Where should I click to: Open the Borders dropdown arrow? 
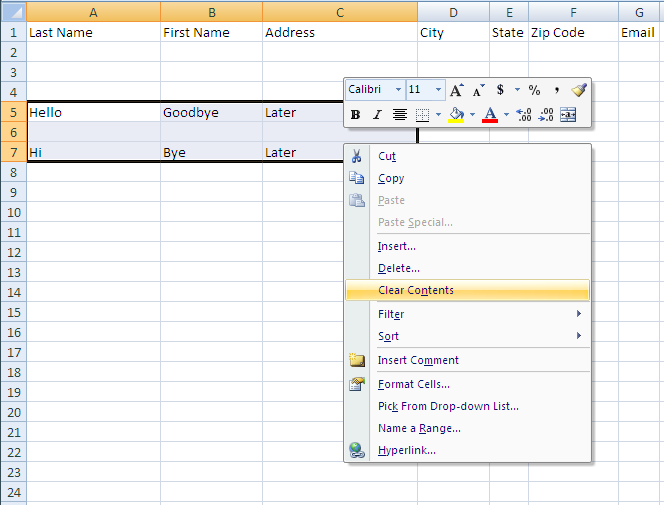(438, 114)
